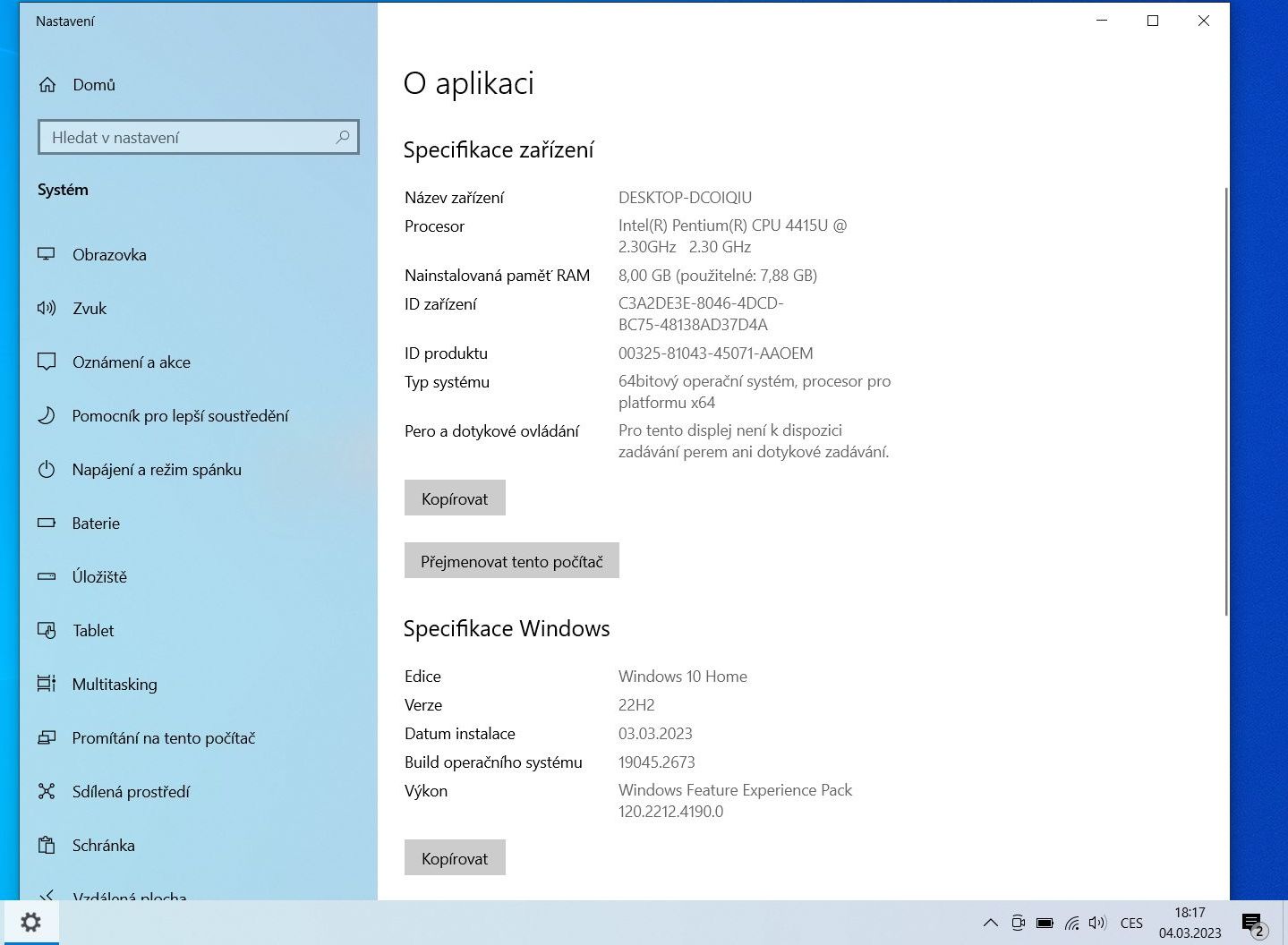
Task: Click version value 22H2
Action: click(x=636, y=704)
